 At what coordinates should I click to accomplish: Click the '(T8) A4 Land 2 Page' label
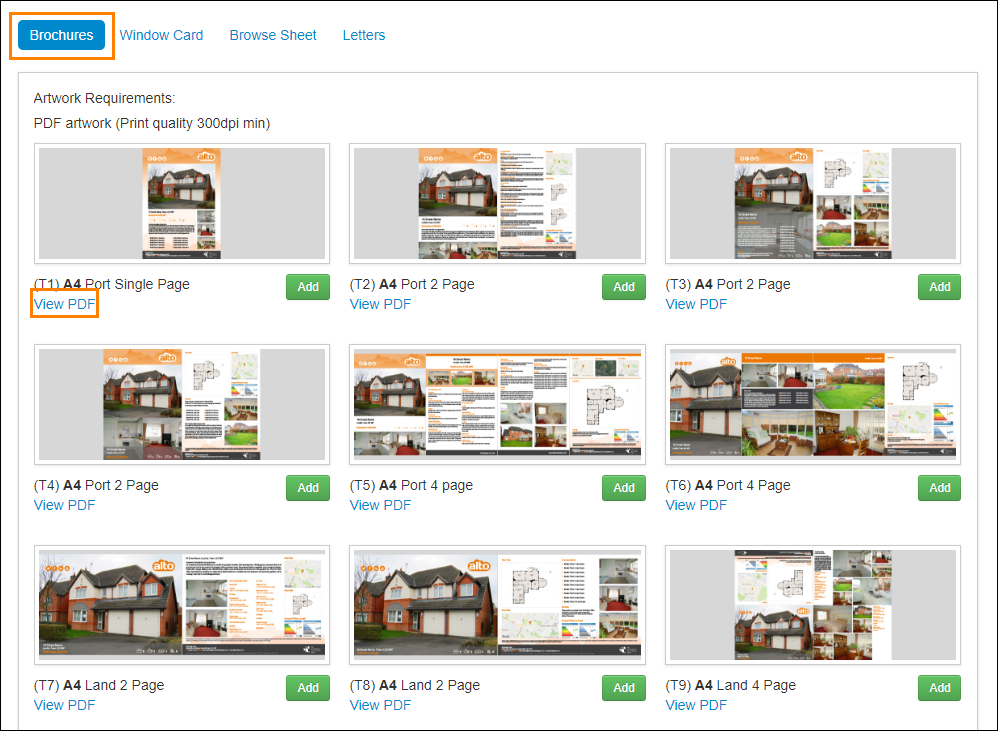pyautogui.click(x=414, y=685)
